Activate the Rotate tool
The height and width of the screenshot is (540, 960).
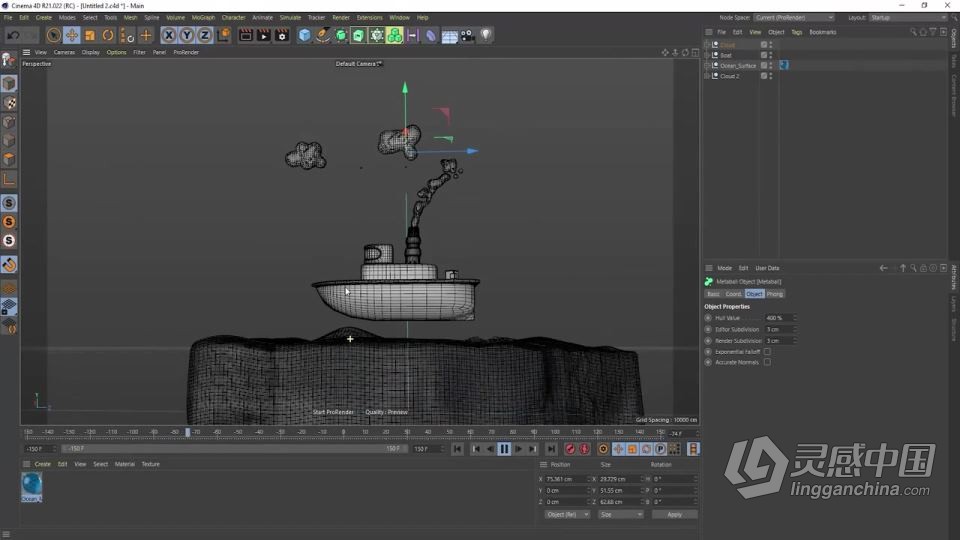[108, 36]
